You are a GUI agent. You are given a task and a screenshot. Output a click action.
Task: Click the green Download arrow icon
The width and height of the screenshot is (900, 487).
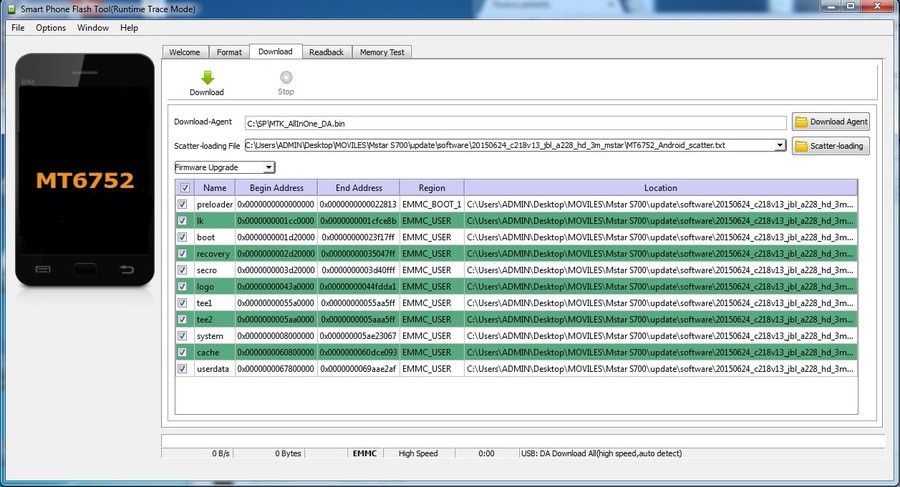(207, 78)
